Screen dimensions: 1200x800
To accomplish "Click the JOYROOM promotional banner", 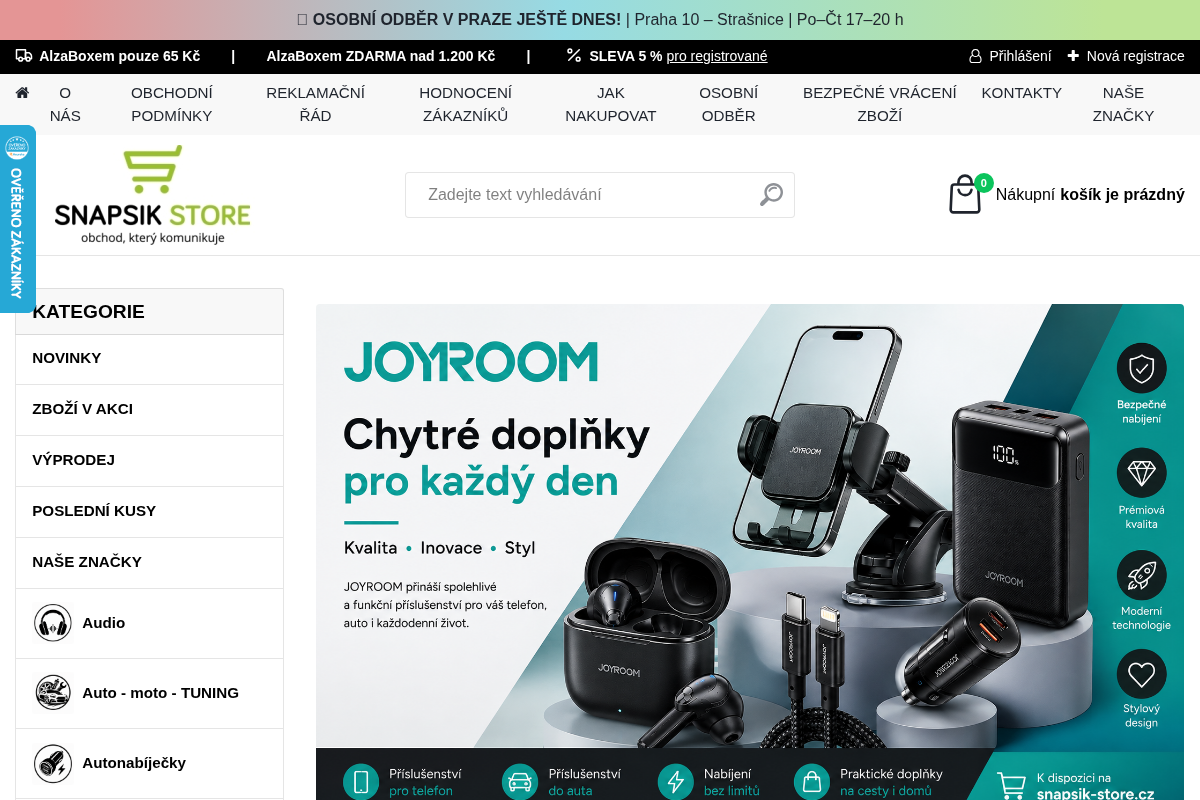I will [x=750, y=552].
